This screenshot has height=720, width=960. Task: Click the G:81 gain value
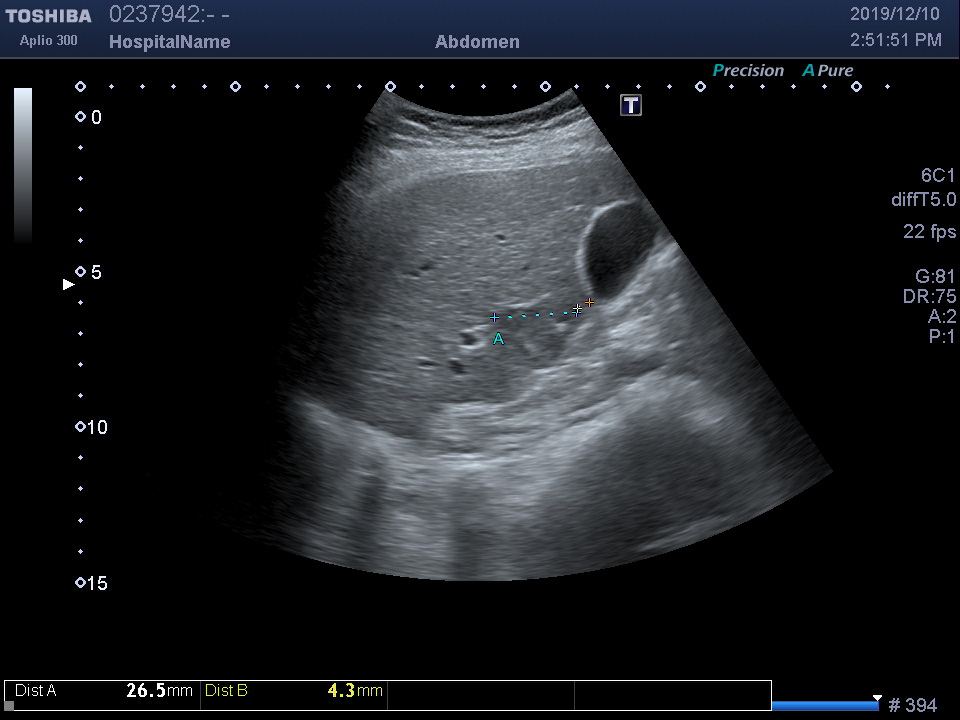point(935,277)
